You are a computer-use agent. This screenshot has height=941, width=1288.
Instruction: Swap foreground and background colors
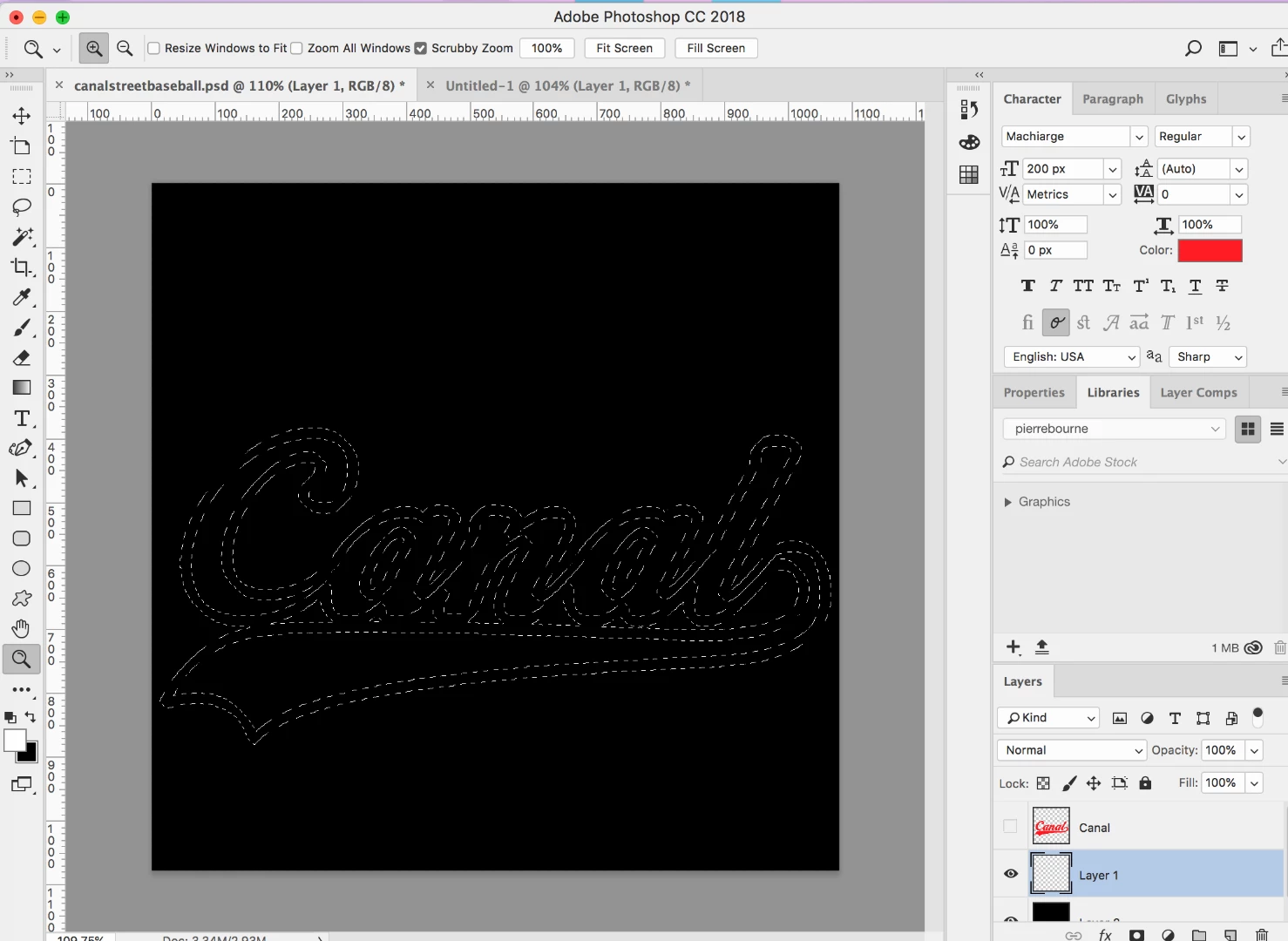31,717
